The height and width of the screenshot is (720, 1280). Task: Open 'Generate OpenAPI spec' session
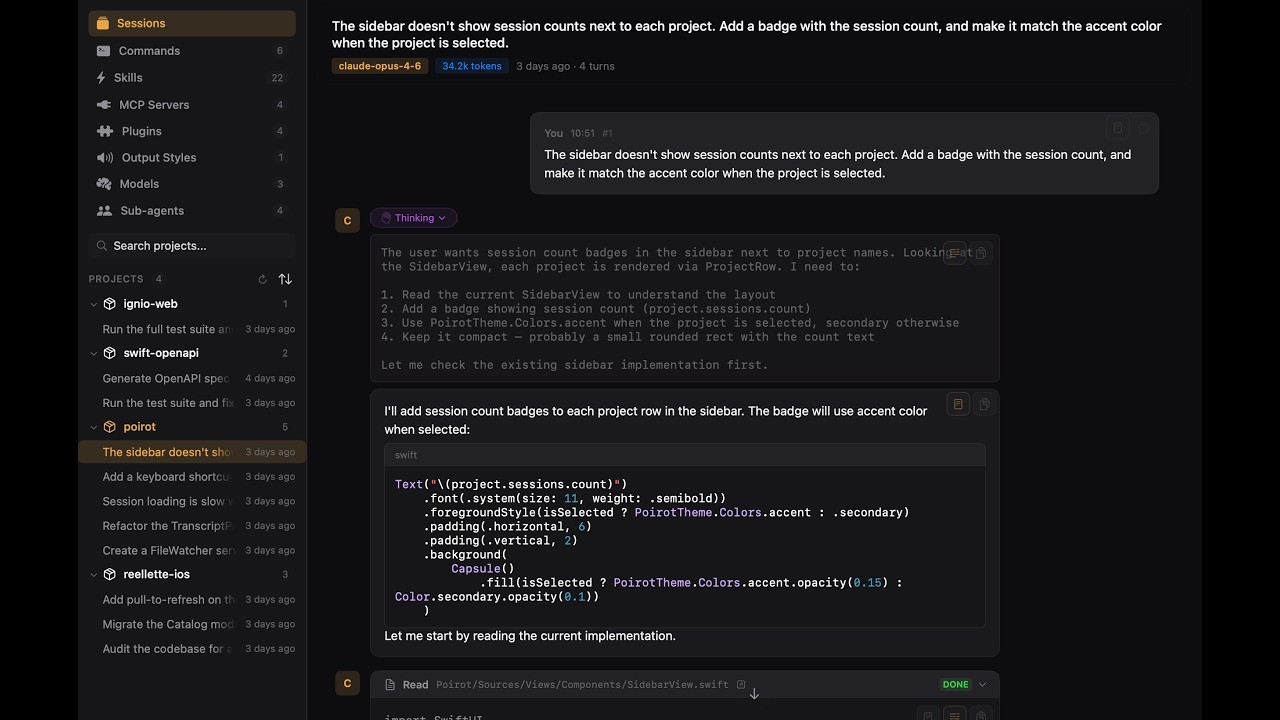click(166, 379)
